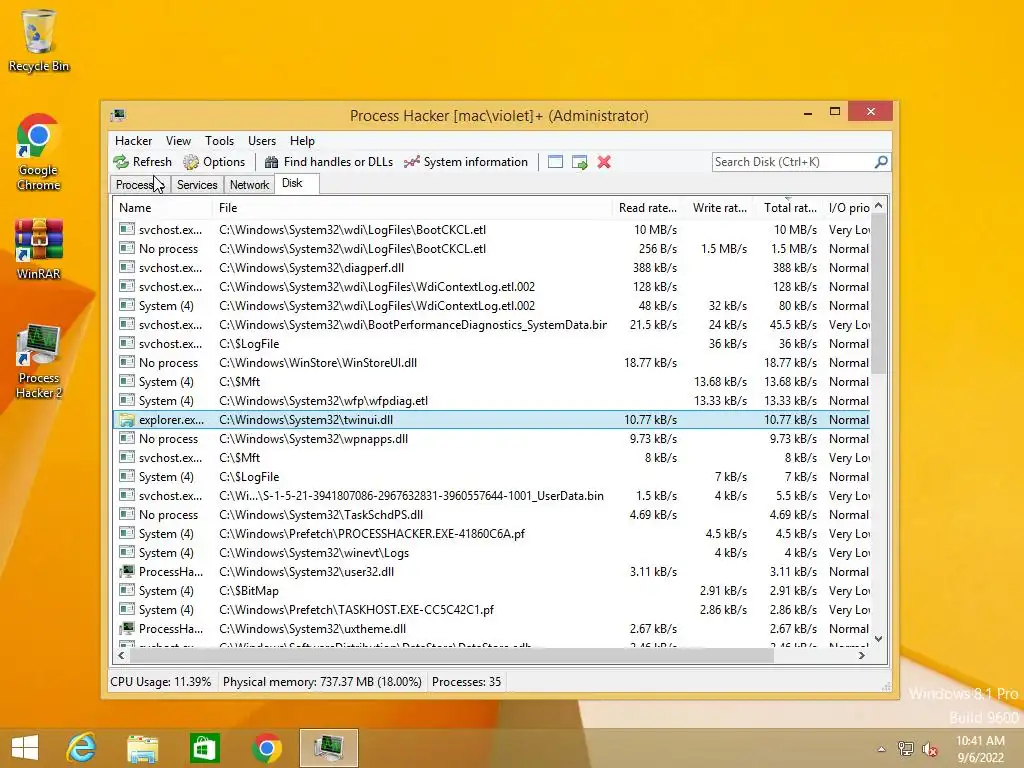Open Recycle Bin desktop icon
The height and width of the screenshot is (768, 1024).
coord(39,40)
